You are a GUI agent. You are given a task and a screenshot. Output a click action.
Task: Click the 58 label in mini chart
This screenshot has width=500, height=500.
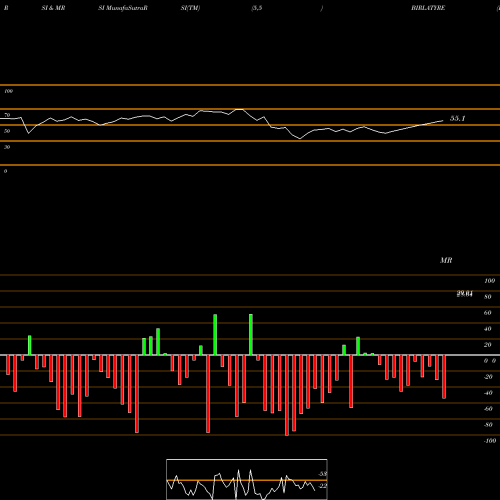point(323,474)
